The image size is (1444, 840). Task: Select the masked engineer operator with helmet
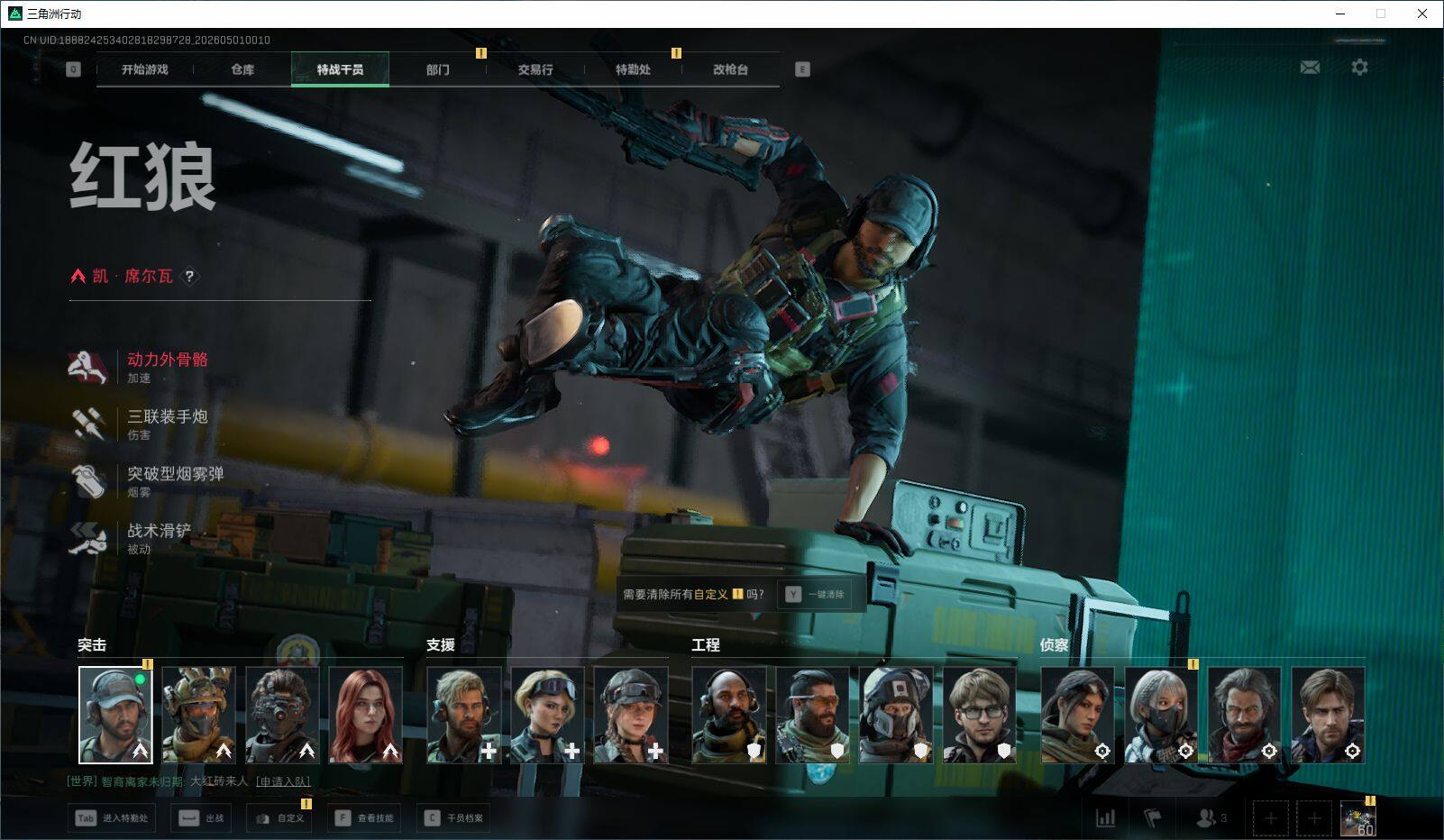point(896,715)
